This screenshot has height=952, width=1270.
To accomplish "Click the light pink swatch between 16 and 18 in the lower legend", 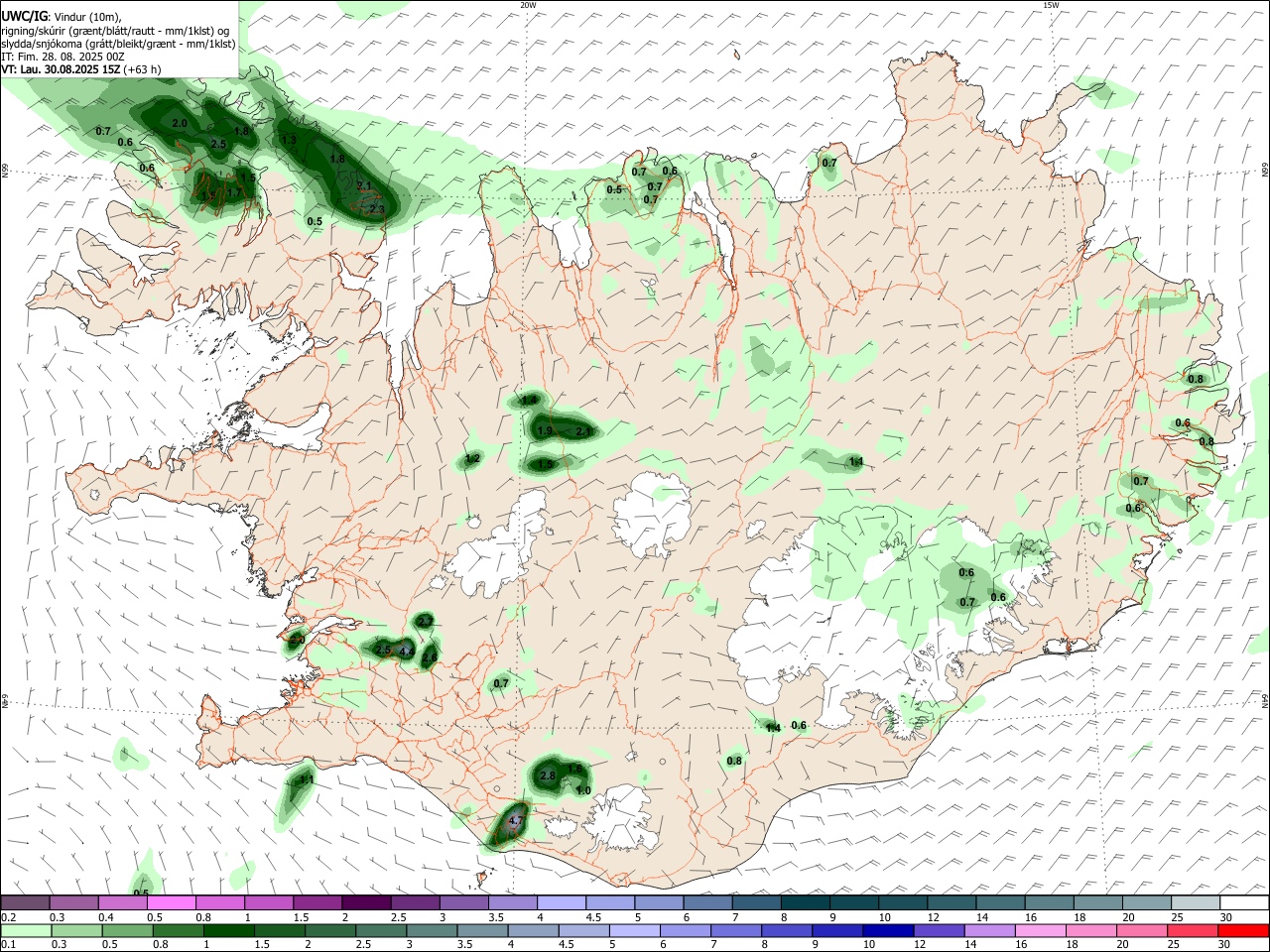I will click(x=1041, y=930).
